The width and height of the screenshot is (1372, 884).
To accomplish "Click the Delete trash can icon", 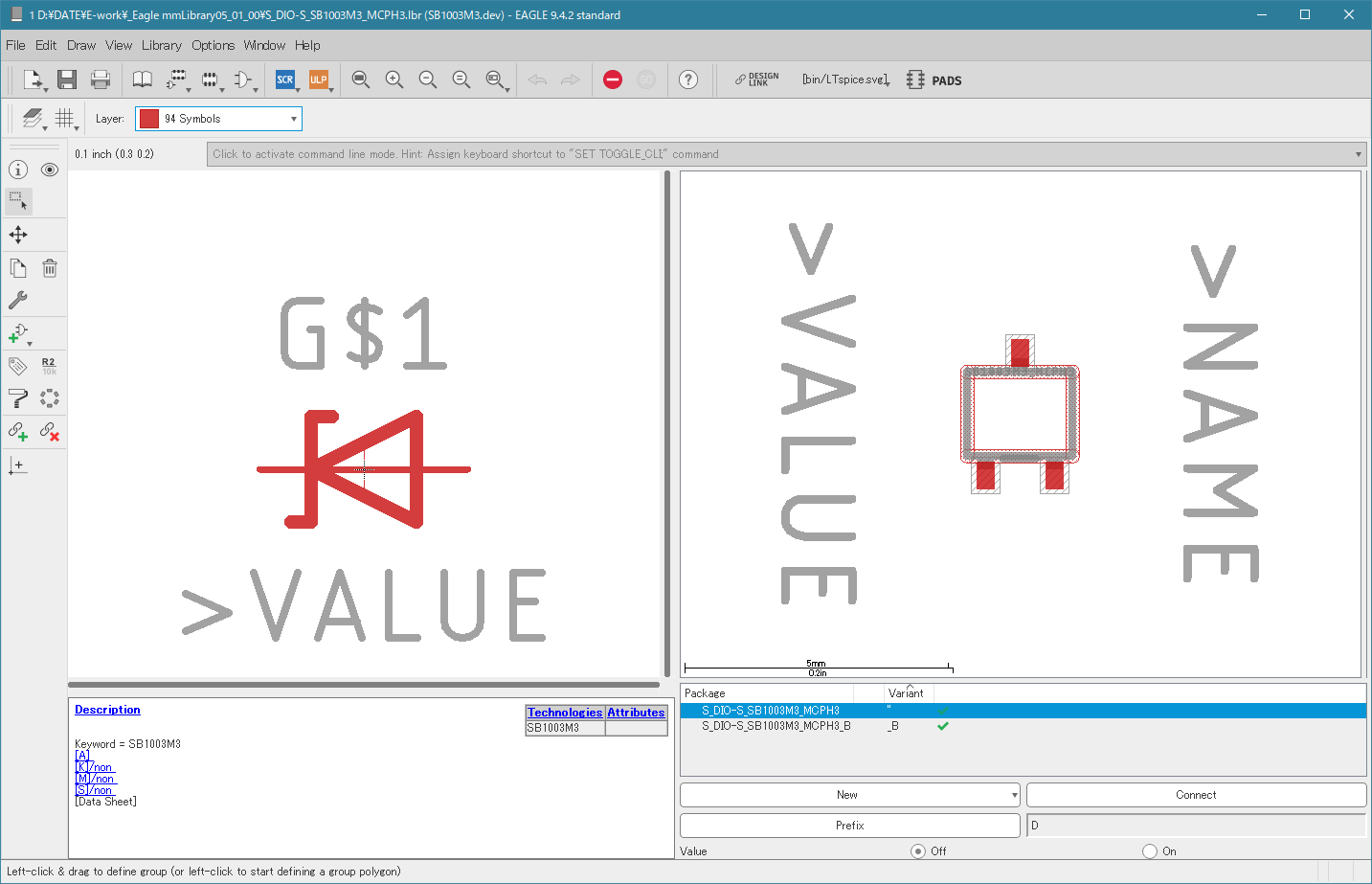I will (50, 268).
